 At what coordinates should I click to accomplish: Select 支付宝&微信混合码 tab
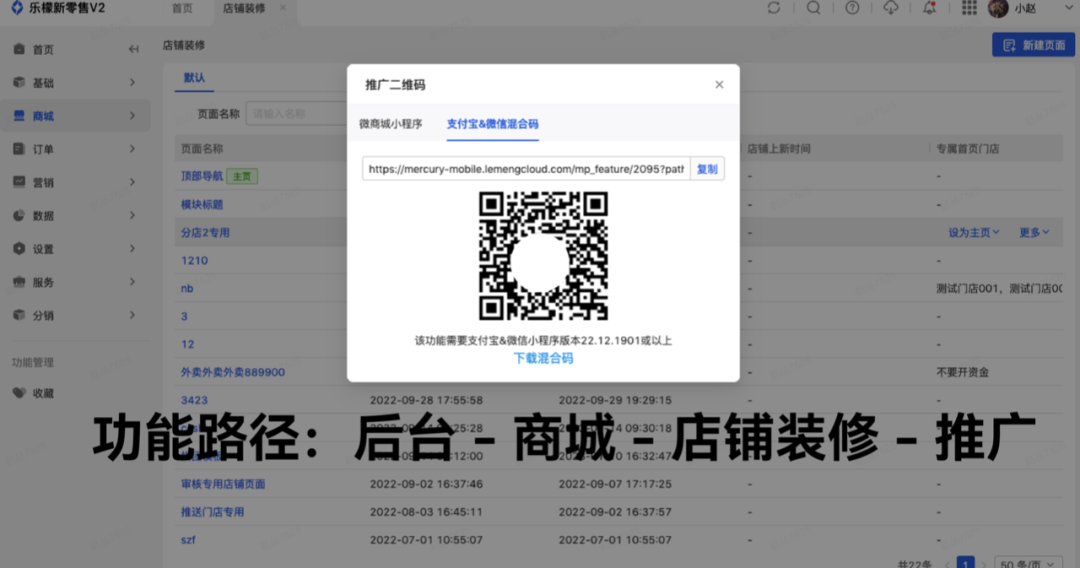(x=492, y=124)
